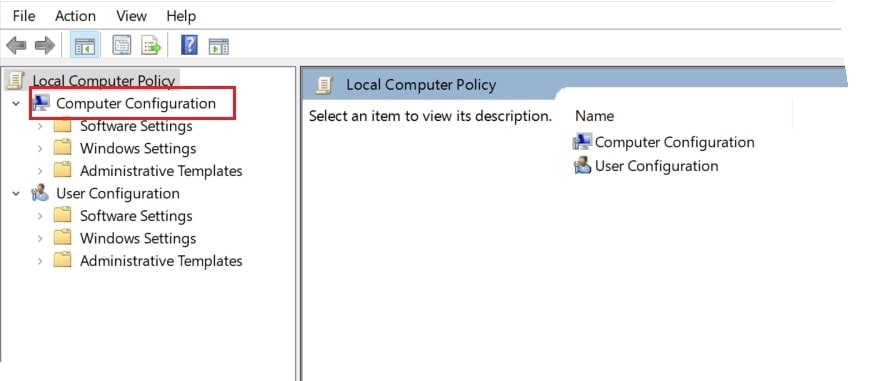Click folder icon of Windows Settings under User Configuration
This screenshot has width=869, height=381.
[63, 238]
